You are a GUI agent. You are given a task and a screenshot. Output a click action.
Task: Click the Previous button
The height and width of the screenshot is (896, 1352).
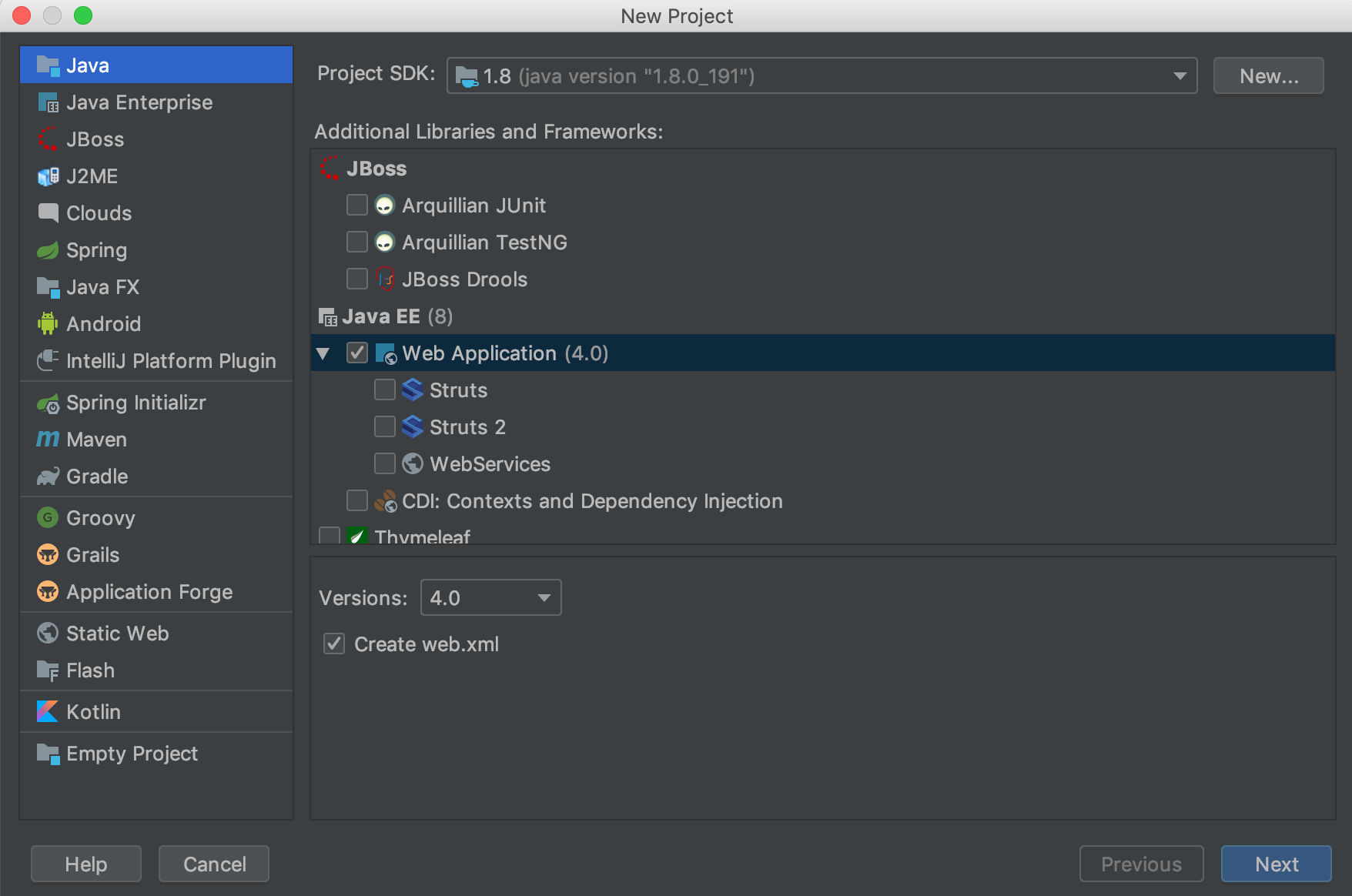tap(1141, 864)
